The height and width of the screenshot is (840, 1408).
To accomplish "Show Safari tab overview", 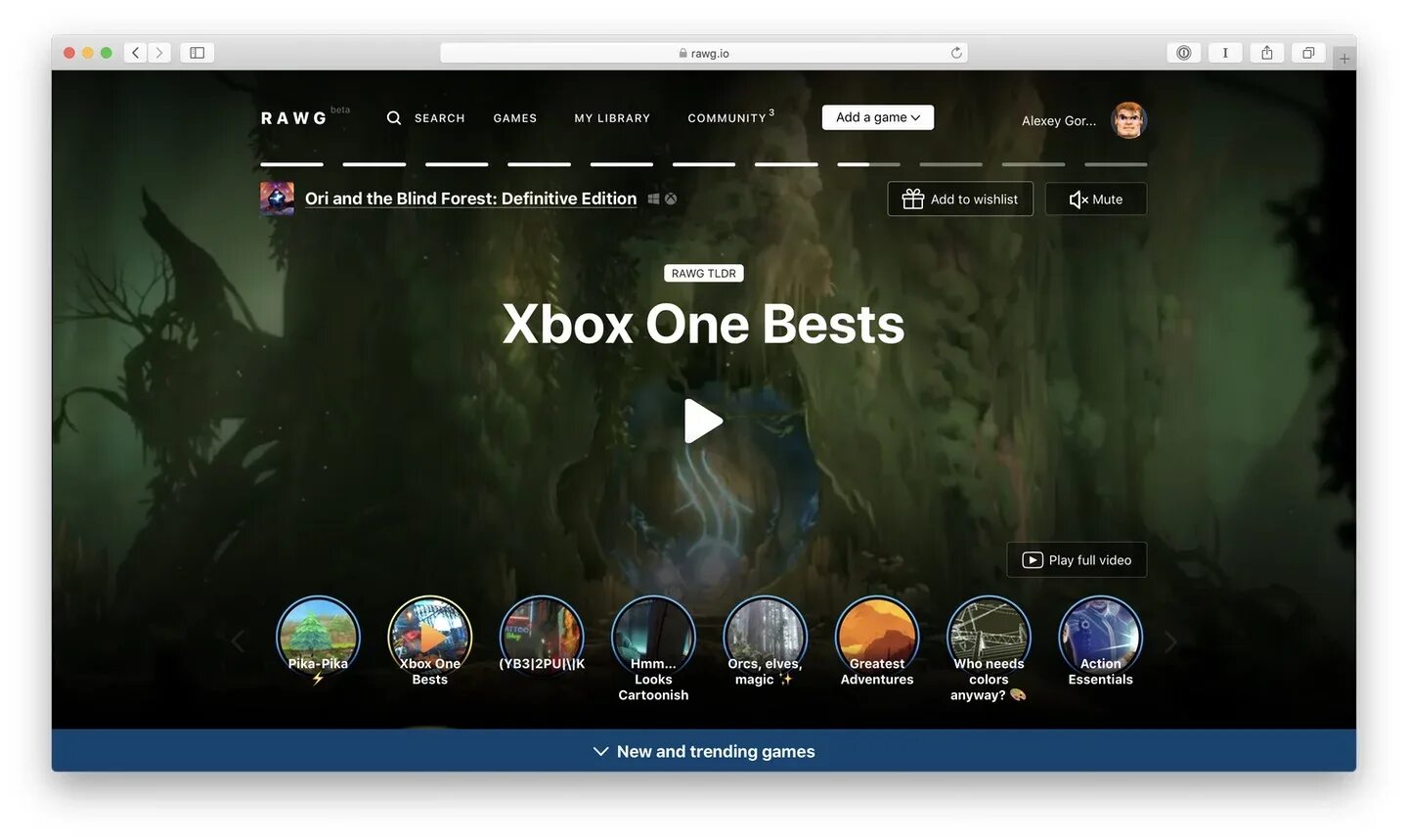I will [x=1308, y=53].
